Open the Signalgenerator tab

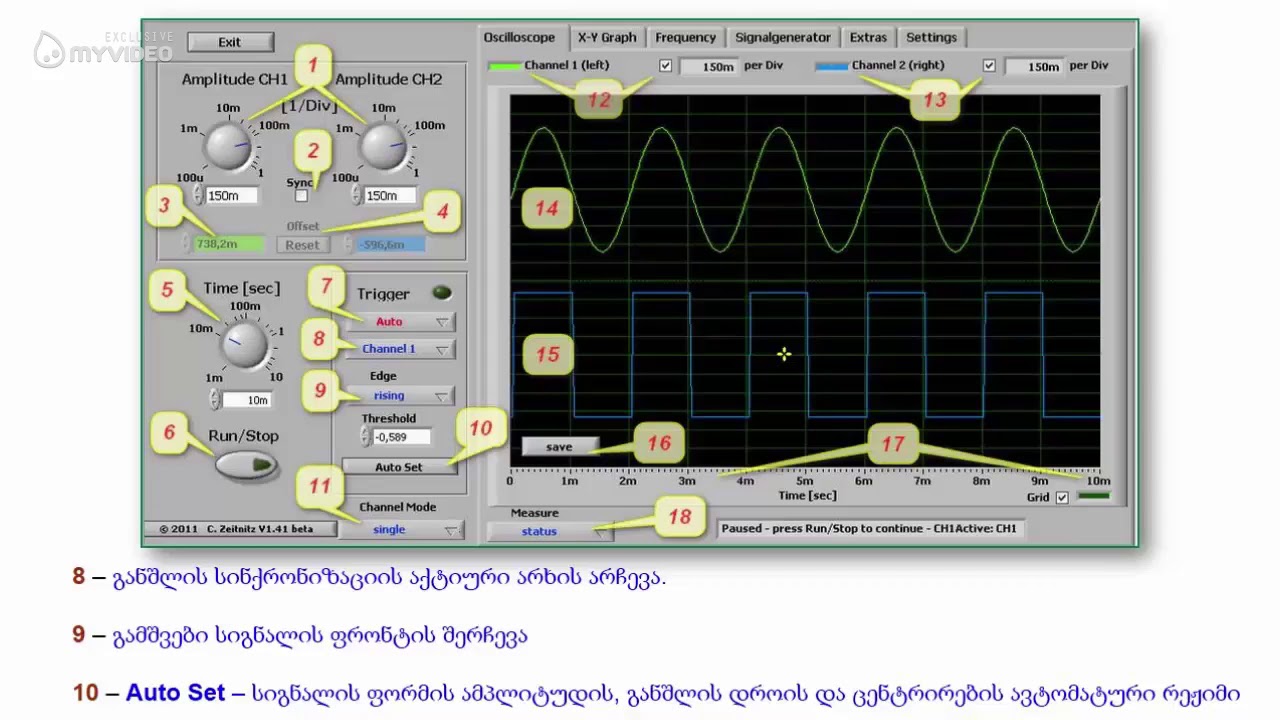click(x=783, y=37)
